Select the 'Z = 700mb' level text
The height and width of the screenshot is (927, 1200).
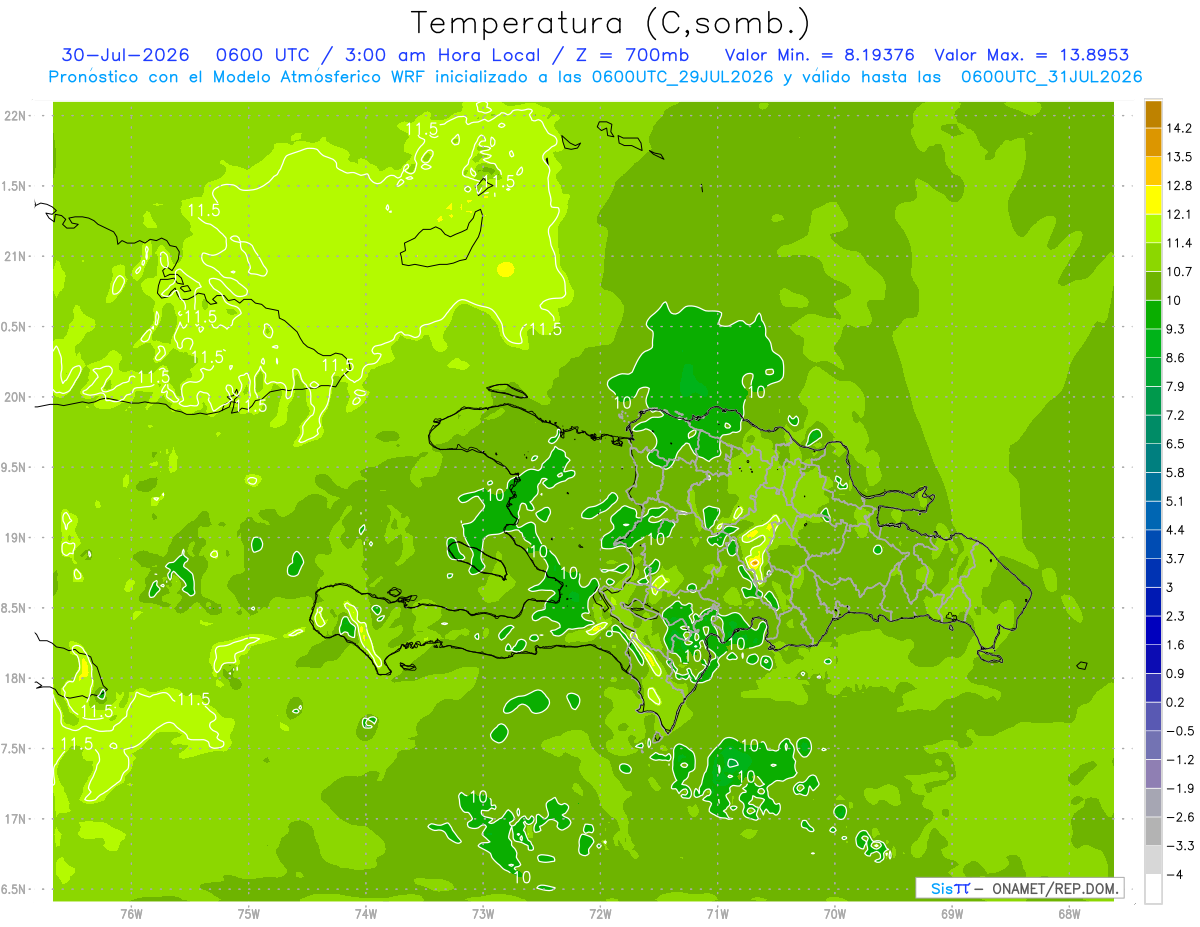pos(628,55)
